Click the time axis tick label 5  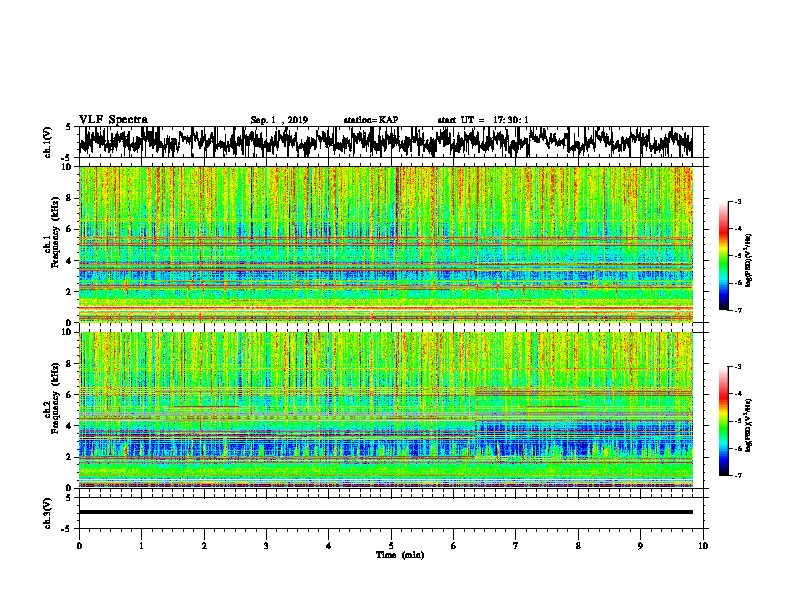click(391, 546)
